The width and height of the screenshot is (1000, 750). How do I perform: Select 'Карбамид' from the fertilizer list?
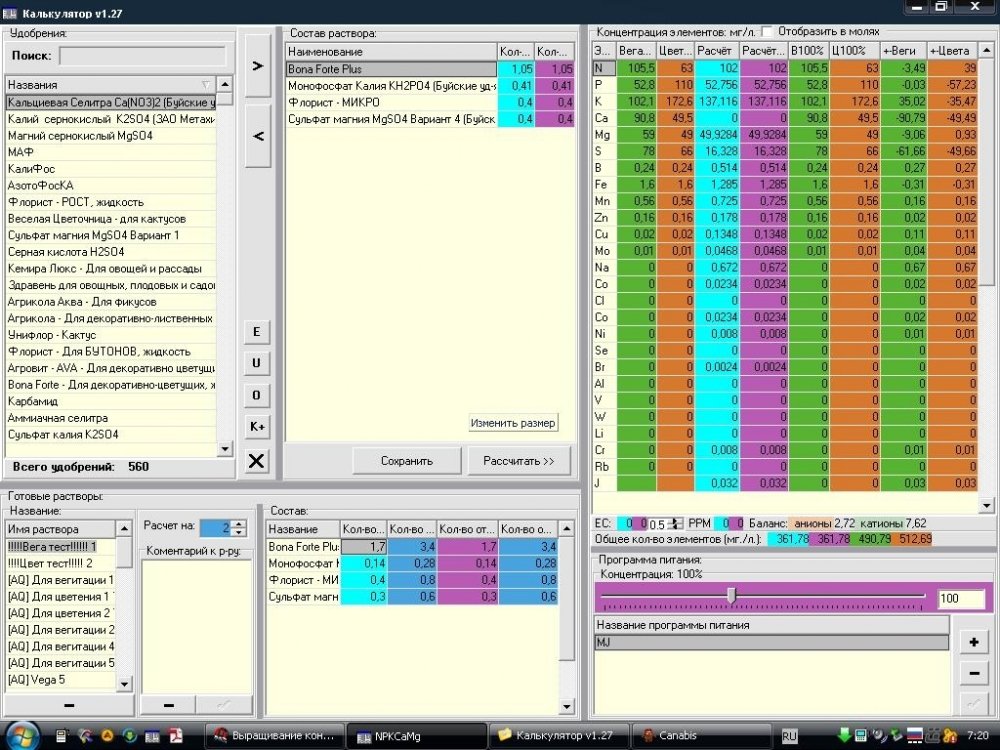(110, 401)
